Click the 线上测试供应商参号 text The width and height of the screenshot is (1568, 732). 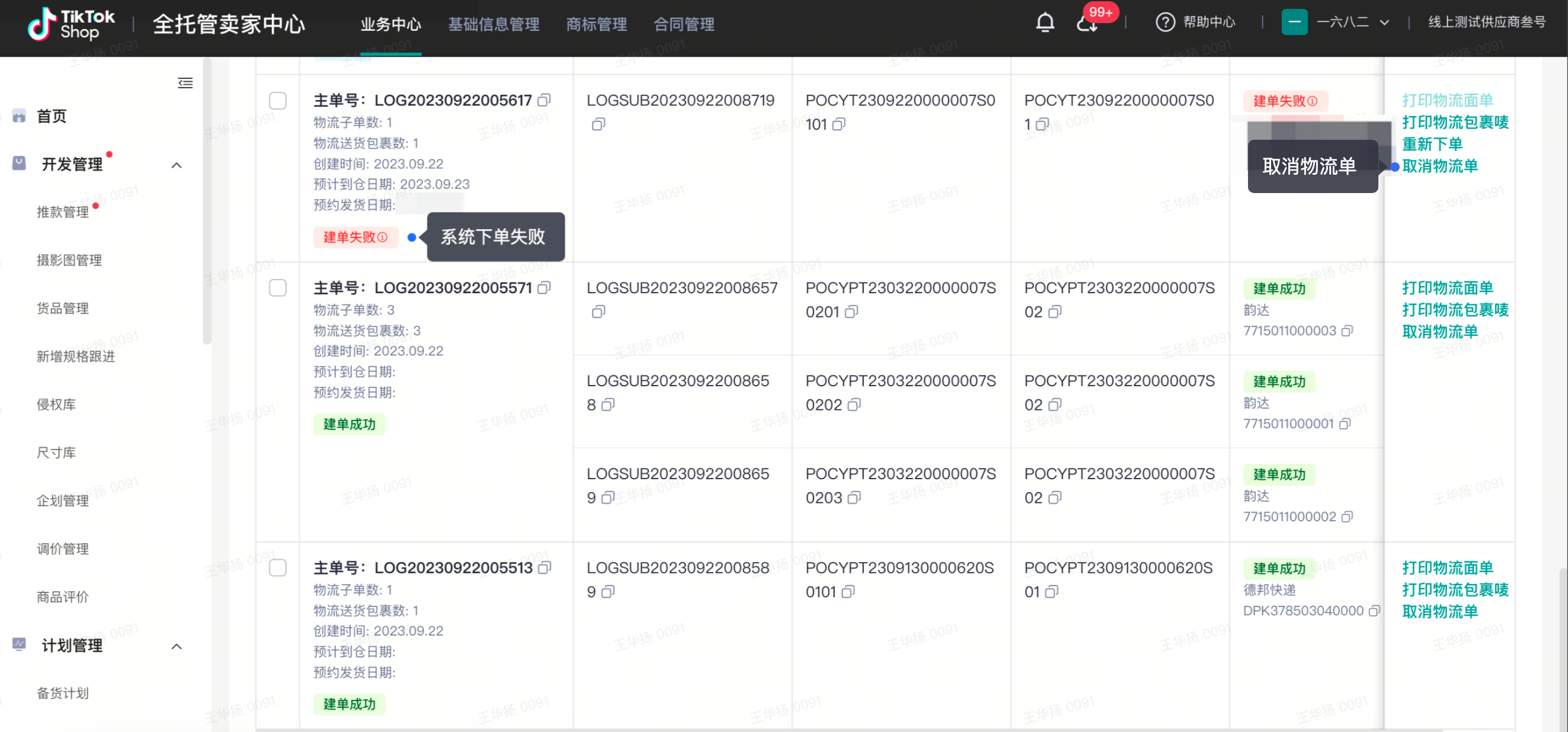[x=1487, y=22]
